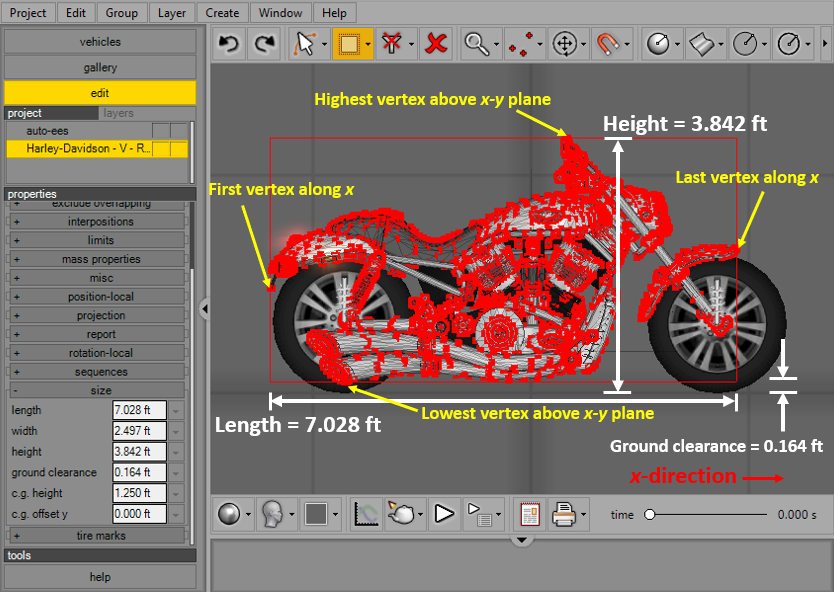
Task: Open the Project menu
Action: click(28, 13)
